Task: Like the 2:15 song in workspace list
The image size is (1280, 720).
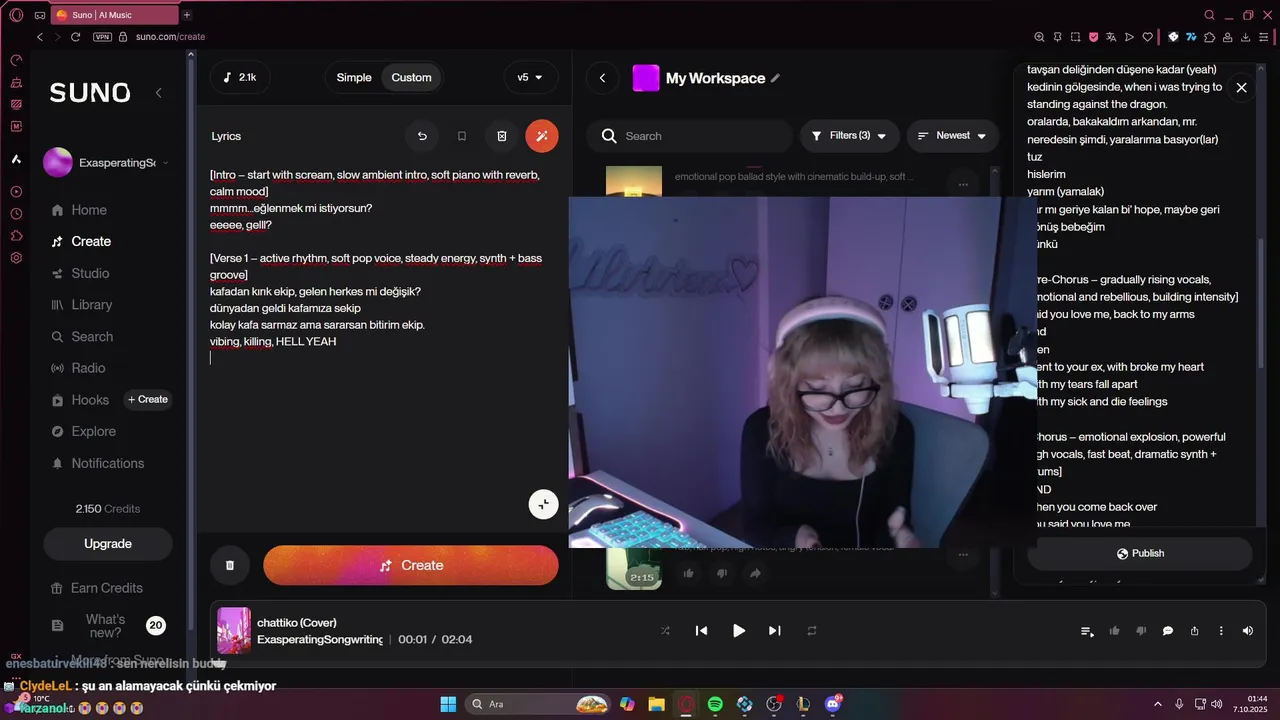Action: [688, 573]
